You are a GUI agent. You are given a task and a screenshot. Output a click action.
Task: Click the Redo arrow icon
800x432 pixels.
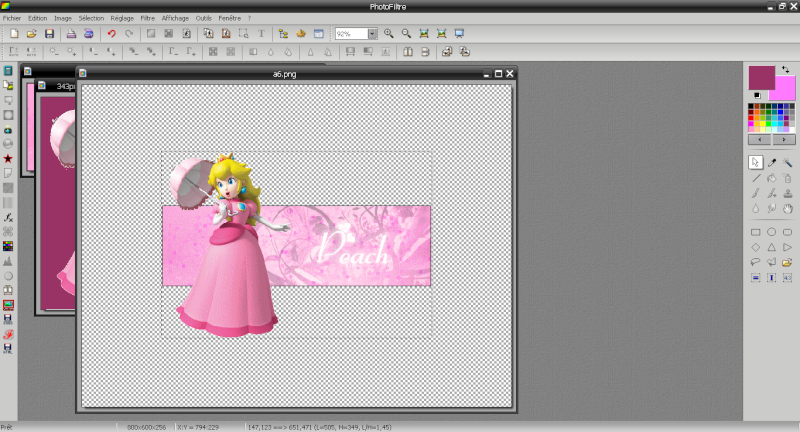(x=129, y=34)
